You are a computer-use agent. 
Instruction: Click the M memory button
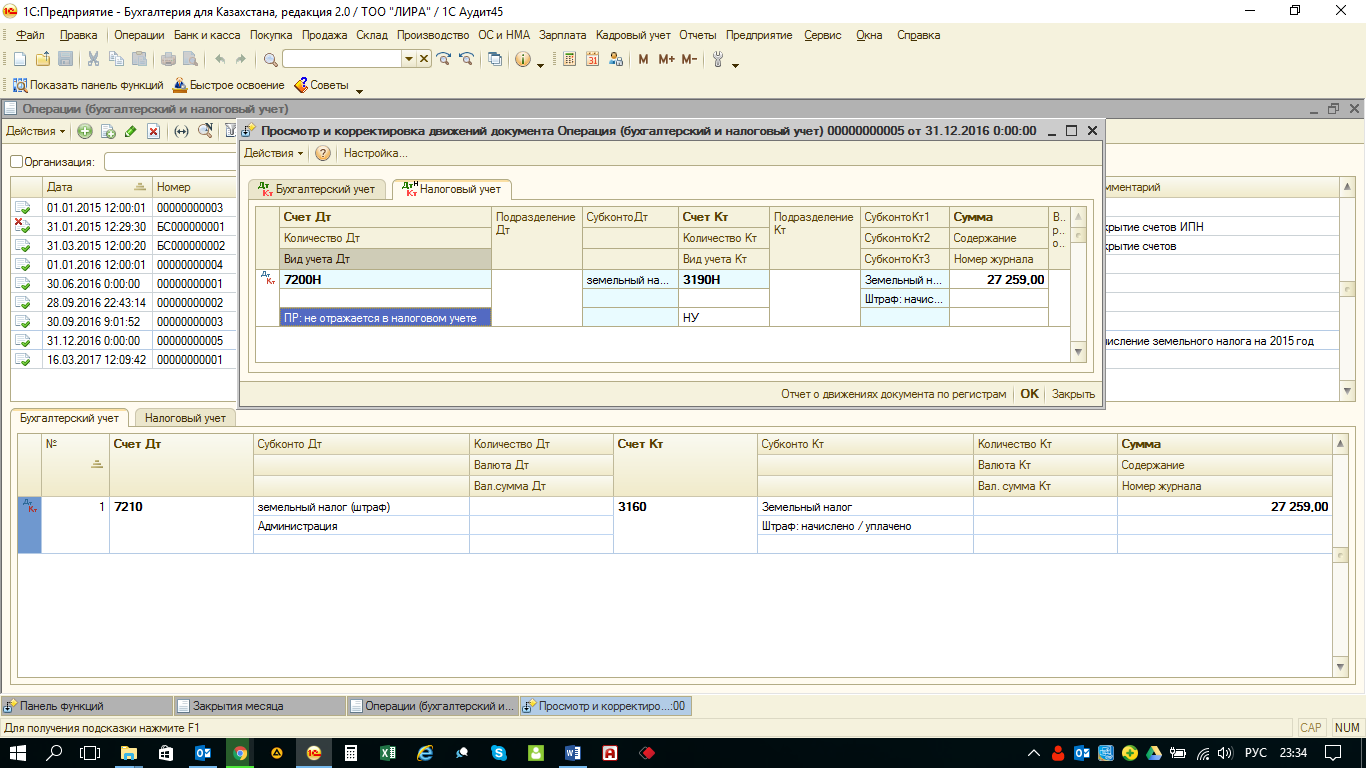[643, 59]
